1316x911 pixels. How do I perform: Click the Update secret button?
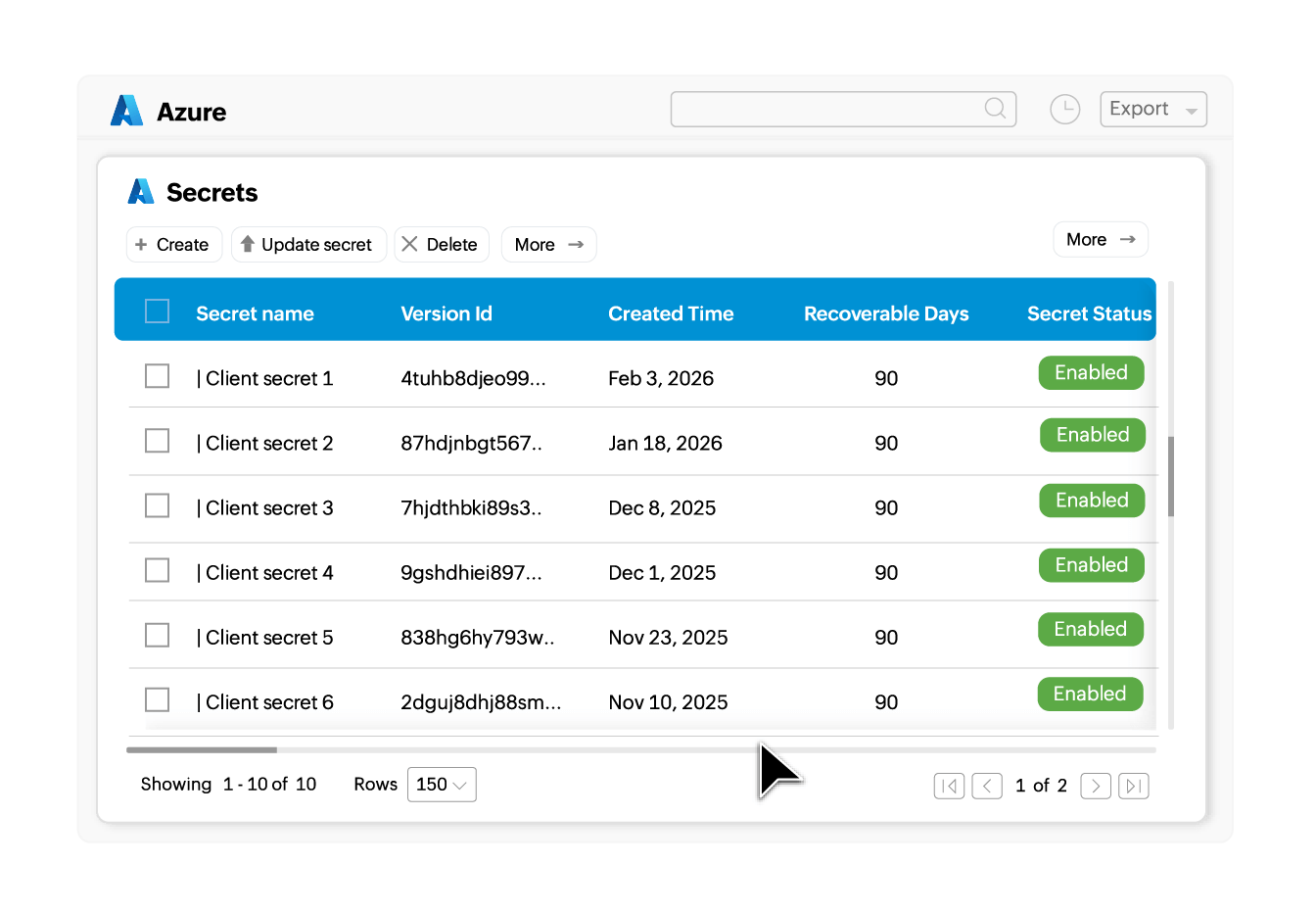pos(308,245)
